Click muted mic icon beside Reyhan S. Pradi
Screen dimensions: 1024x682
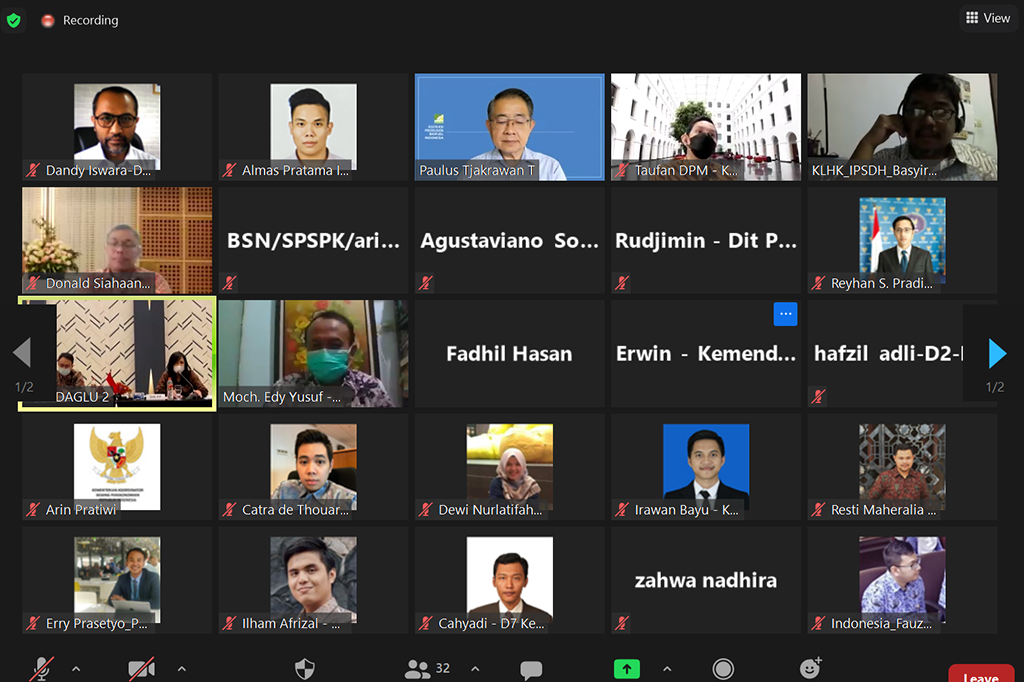tap(818, 283)
